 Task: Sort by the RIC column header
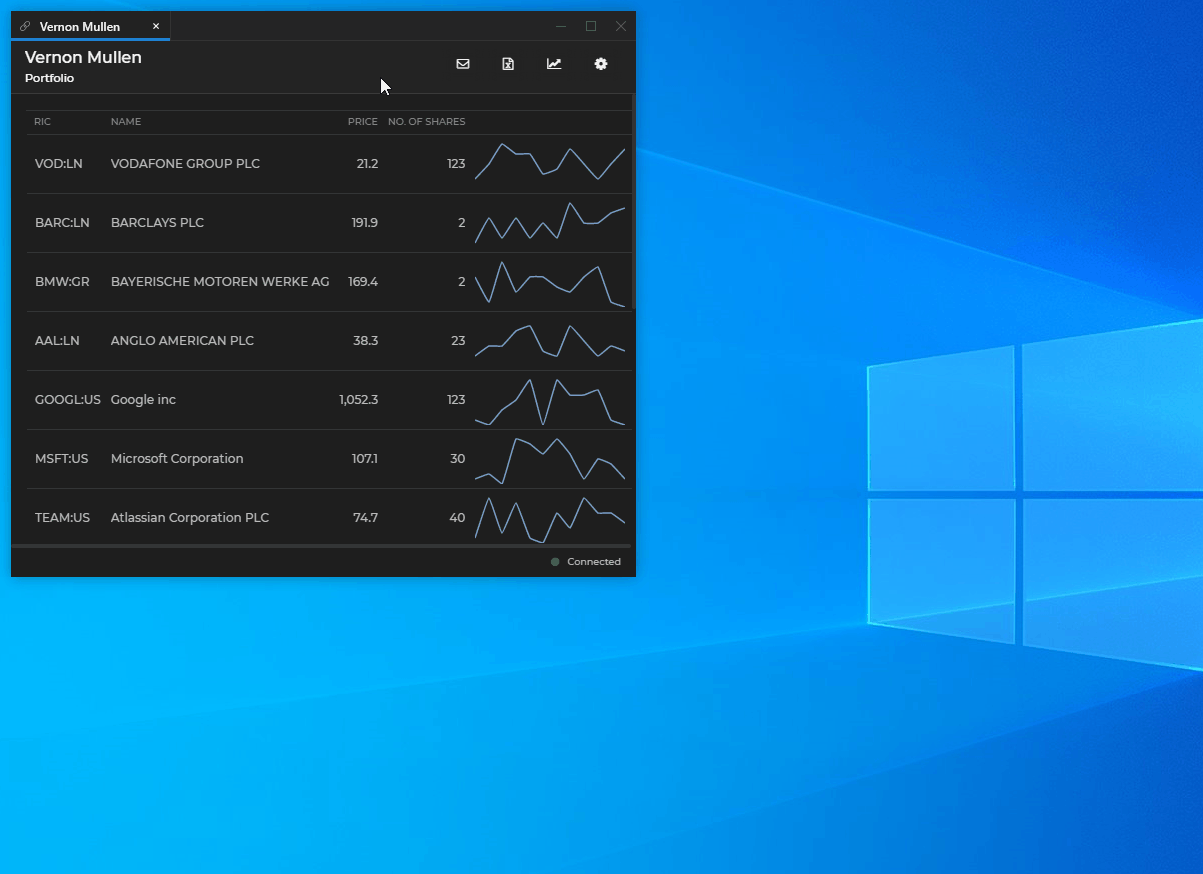pyautogui.click(x=42, y=122)
